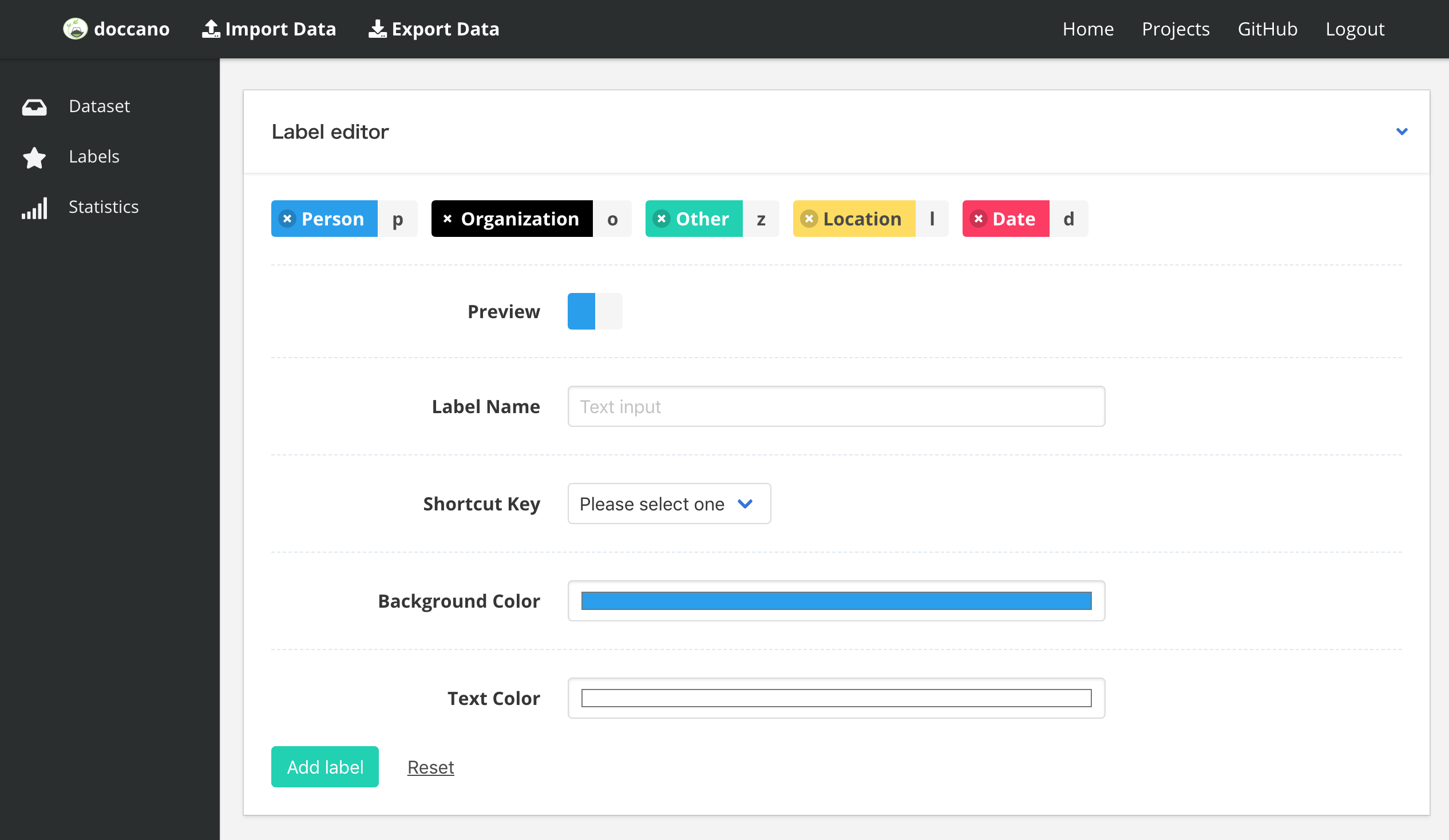Delete the Date label with x icon
The height and width of the screenshot is (840, 1449).
[978, 219]
